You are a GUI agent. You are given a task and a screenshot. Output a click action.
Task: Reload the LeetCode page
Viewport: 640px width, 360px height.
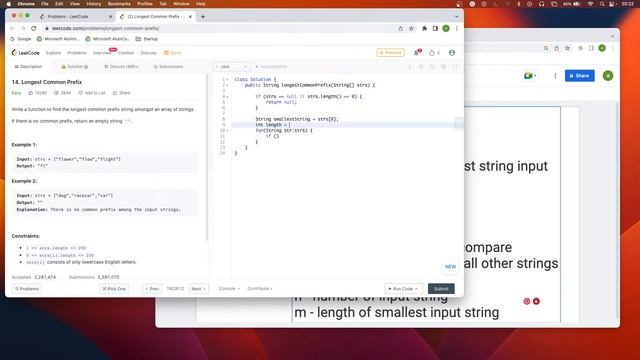(x=34, y=29)
